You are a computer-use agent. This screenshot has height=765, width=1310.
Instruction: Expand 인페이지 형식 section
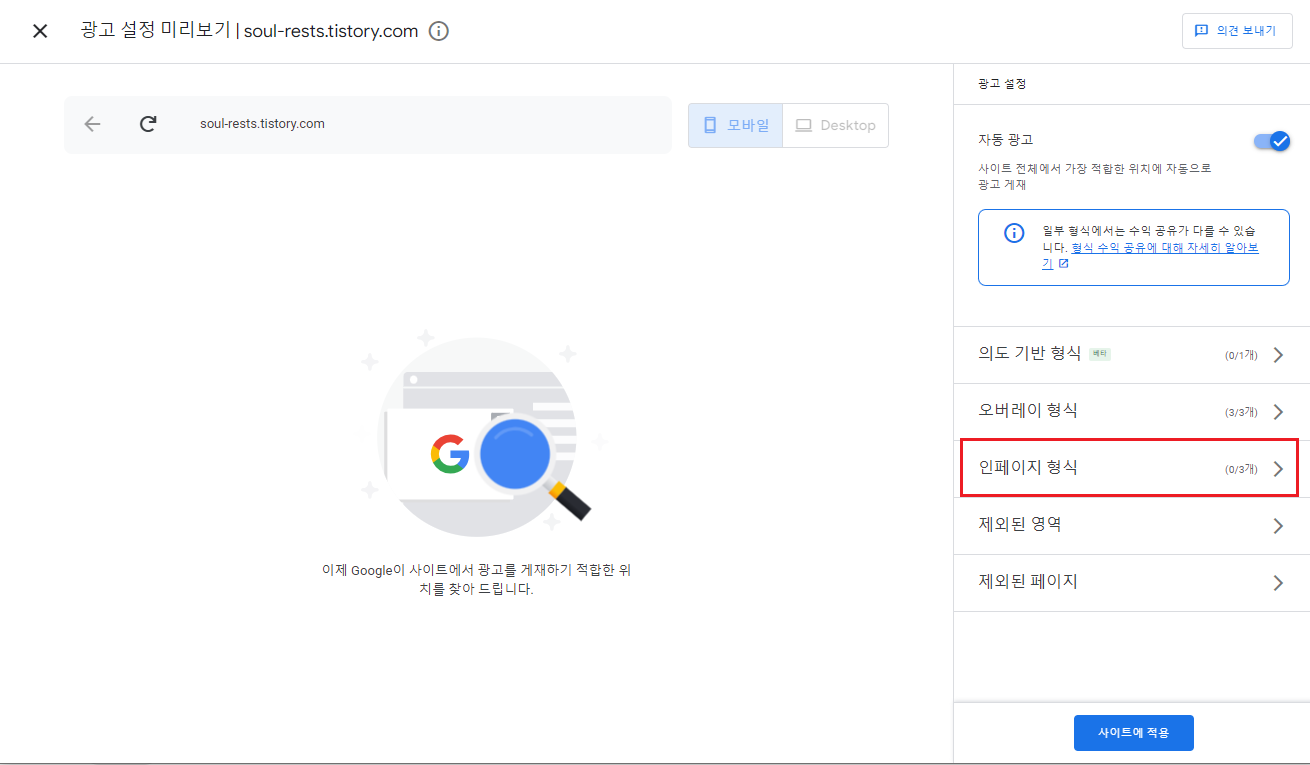(1132, 468)
